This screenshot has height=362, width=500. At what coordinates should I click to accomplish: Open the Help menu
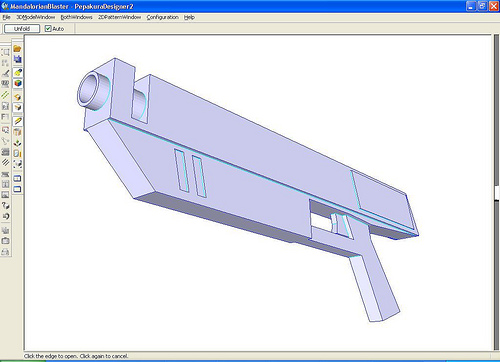click(x=189, y=17)
